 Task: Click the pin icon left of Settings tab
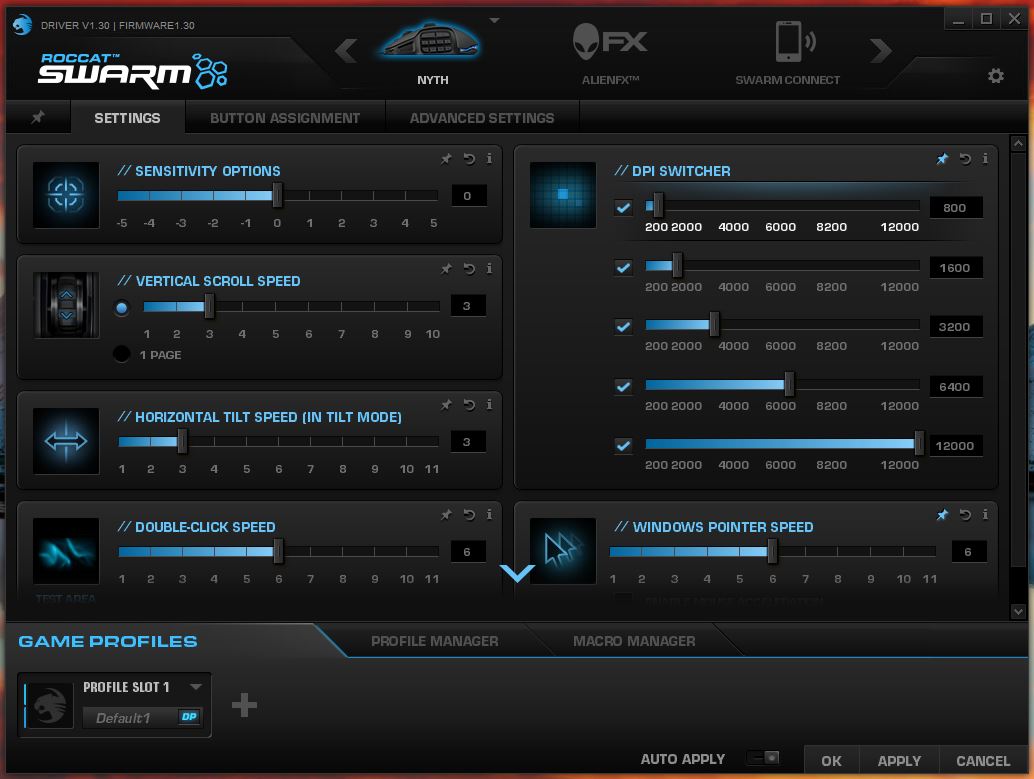click(x=38, y=118)
